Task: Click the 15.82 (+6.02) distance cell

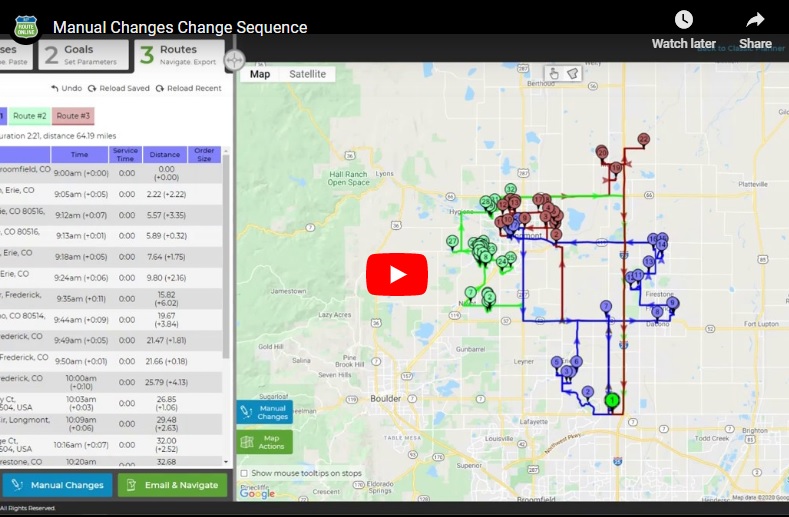Action: click(x=166, y=299)
